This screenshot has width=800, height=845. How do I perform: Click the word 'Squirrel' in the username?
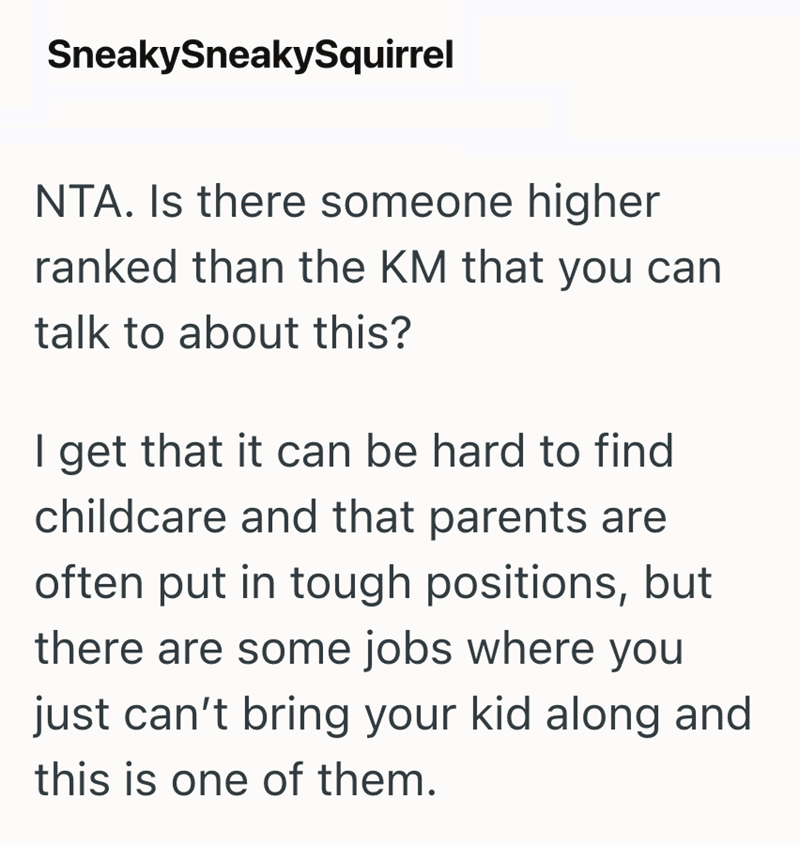[384, 56]
